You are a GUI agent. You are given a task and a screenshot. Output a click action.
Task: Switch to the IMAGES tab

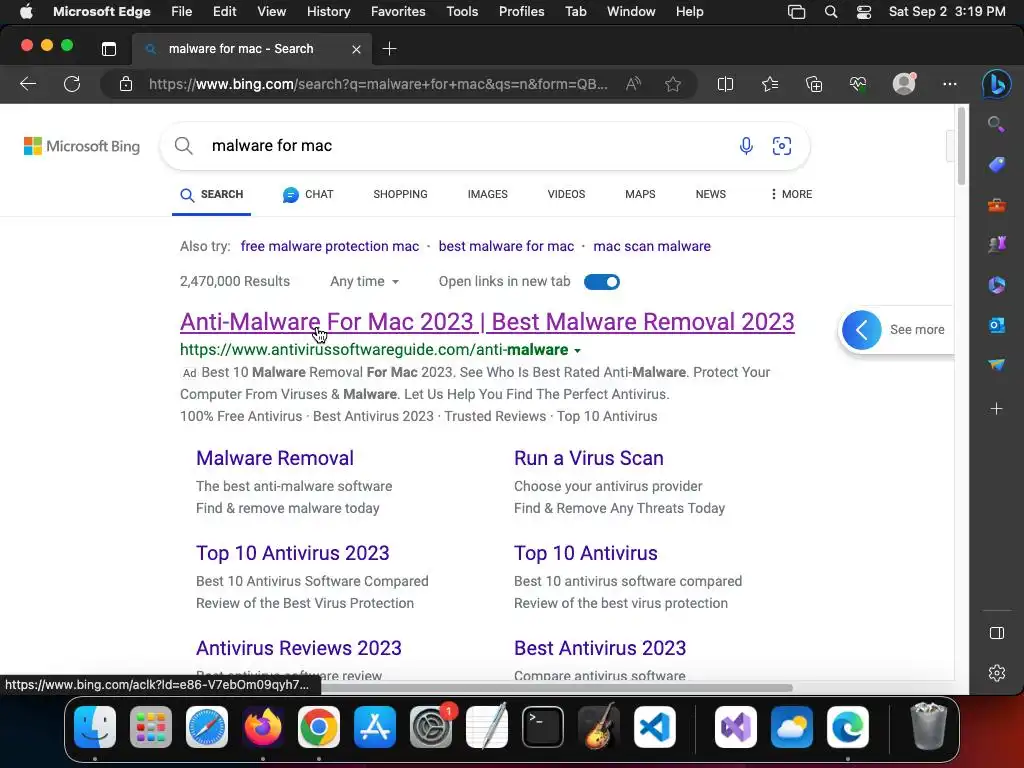point(487,194)
